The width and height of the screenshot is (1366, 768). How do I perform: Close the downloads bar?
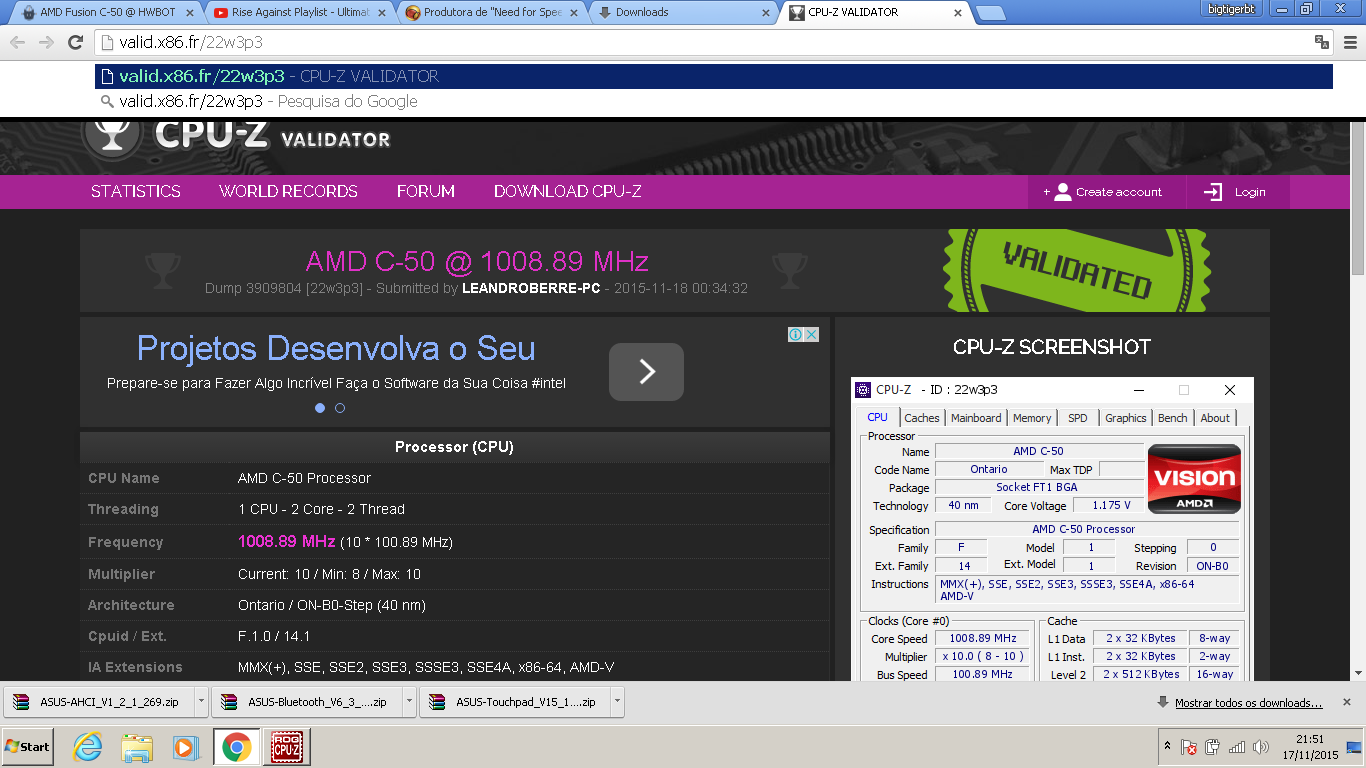point(1347,702)
